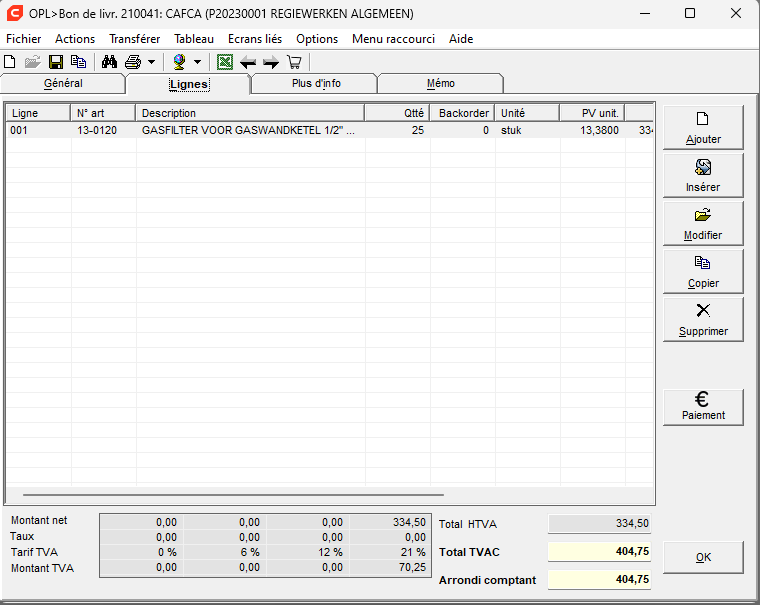Click the binoculars Search icon
This screenshot has height=605, width=760.
pyautogui.click(x=110, y=62)
